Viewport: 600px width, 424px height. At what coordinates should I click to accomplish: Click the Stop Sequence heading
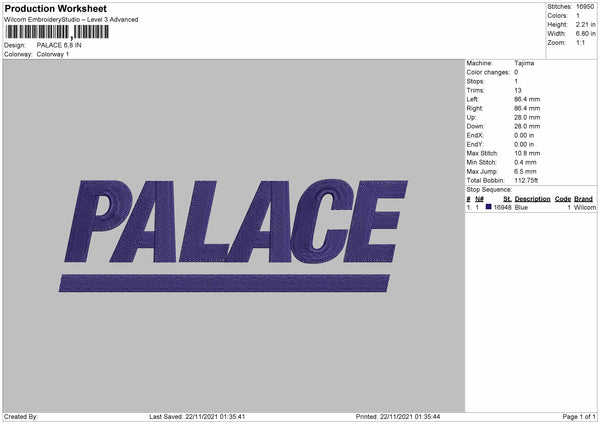489,190
